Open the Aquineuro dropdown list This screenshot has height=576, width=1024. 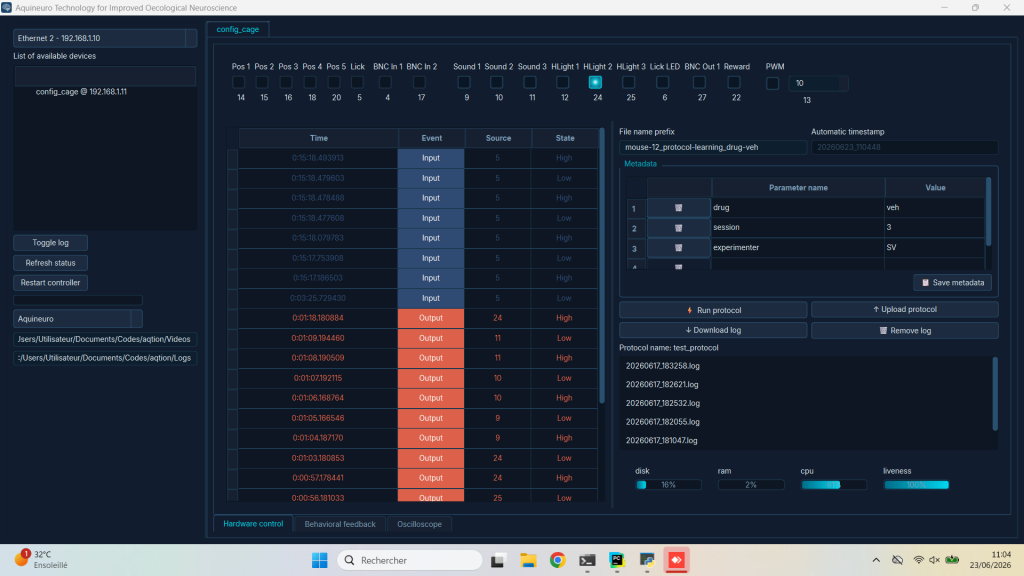[136, 319]
